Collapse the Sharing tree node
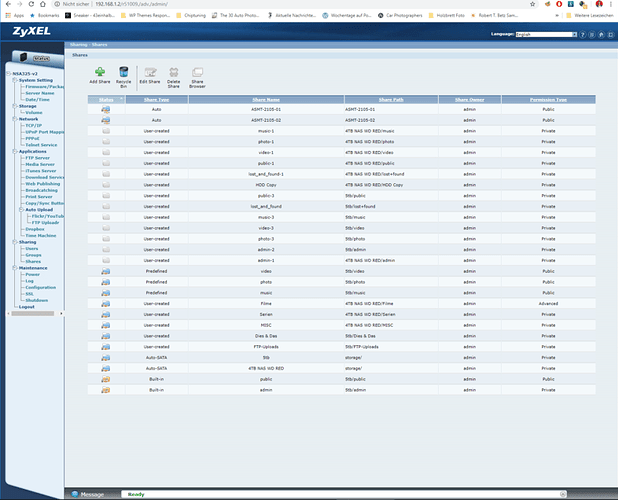Viewport: 618px width, 500px height. tap(15, 242)
